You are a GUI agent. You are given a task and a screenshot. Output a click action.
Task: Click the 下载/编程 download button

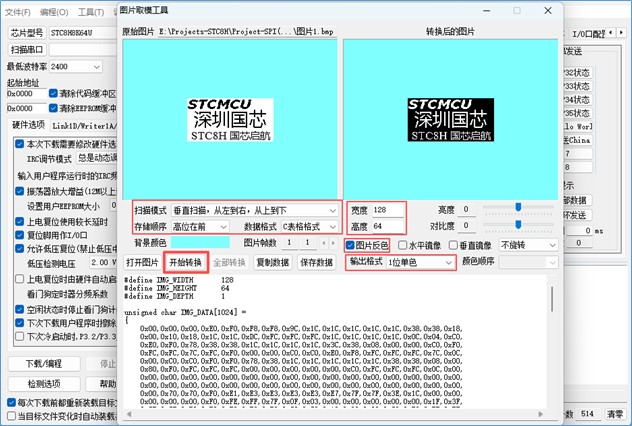[44, 363]
